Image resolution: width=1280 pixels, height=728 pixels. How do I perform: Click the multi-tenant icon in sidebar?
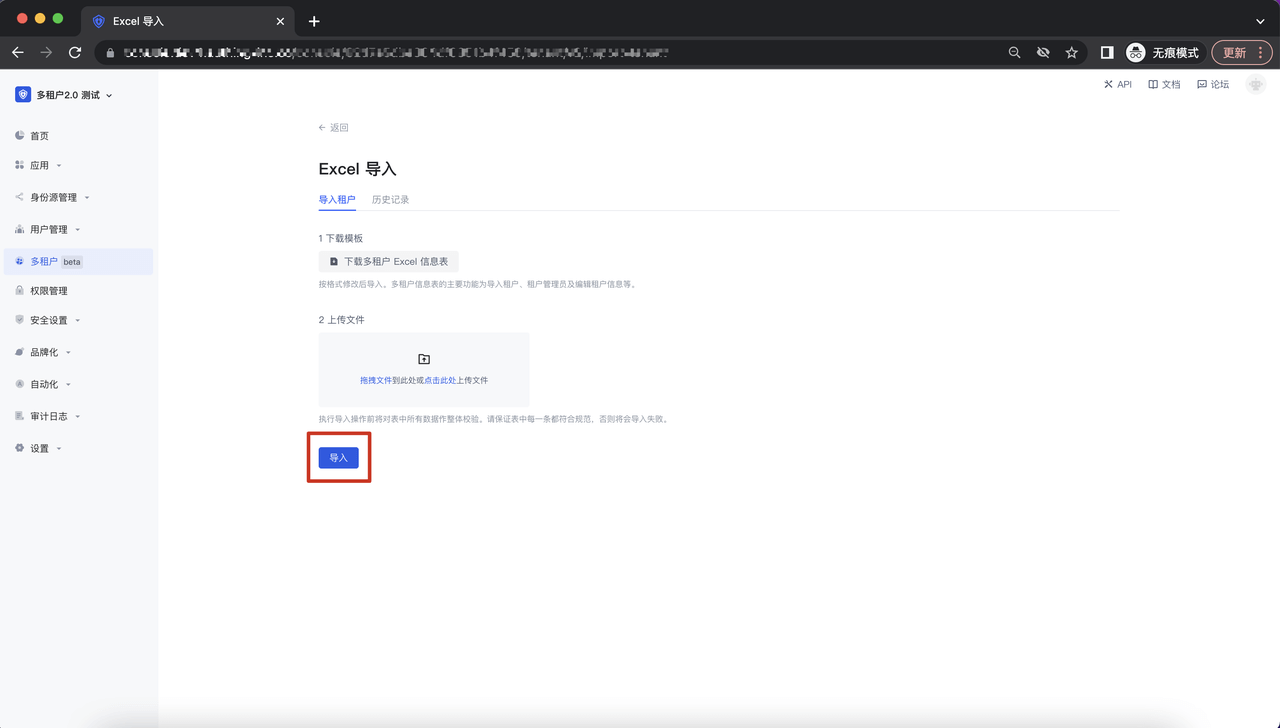point(20,261)
